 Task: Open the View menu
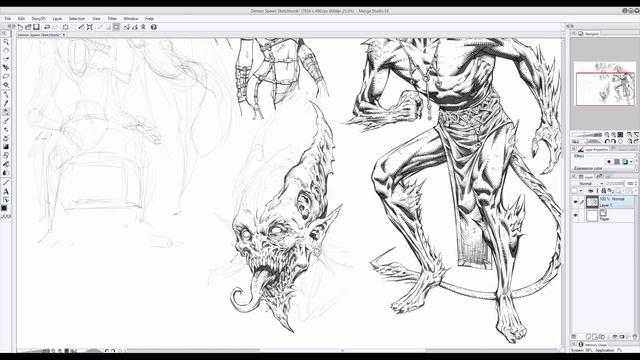(96, 19)
